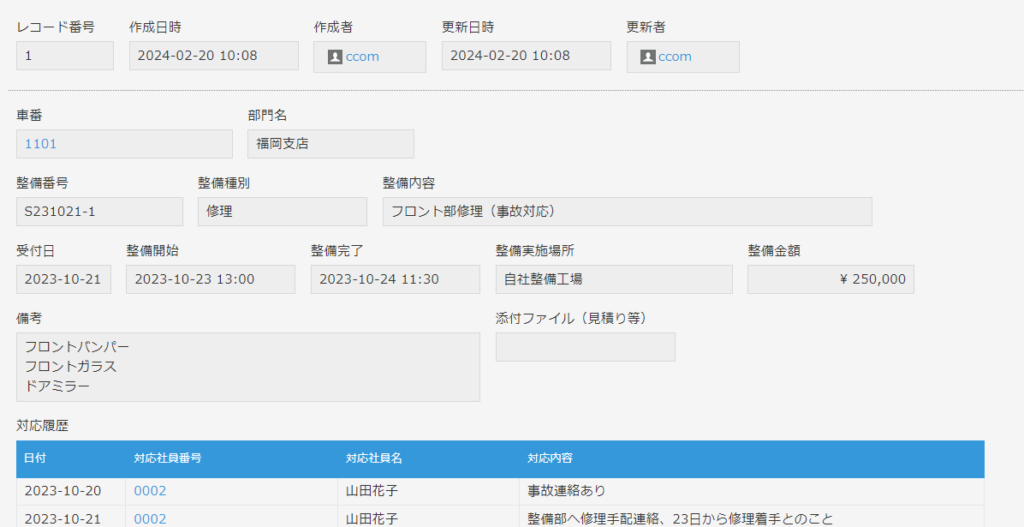Click the 備考 notes text area
This screenshot has height=527, width=1024.
248,367
